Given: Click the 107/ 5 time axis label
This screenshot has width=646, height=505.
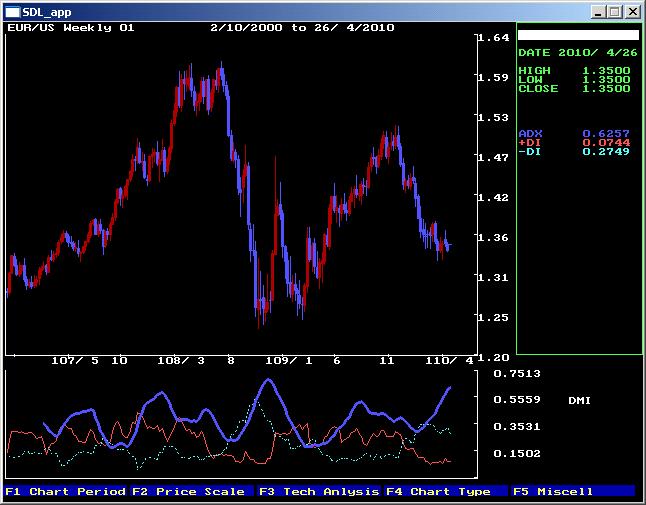Looking at the screenshot, I should point(75,361).
